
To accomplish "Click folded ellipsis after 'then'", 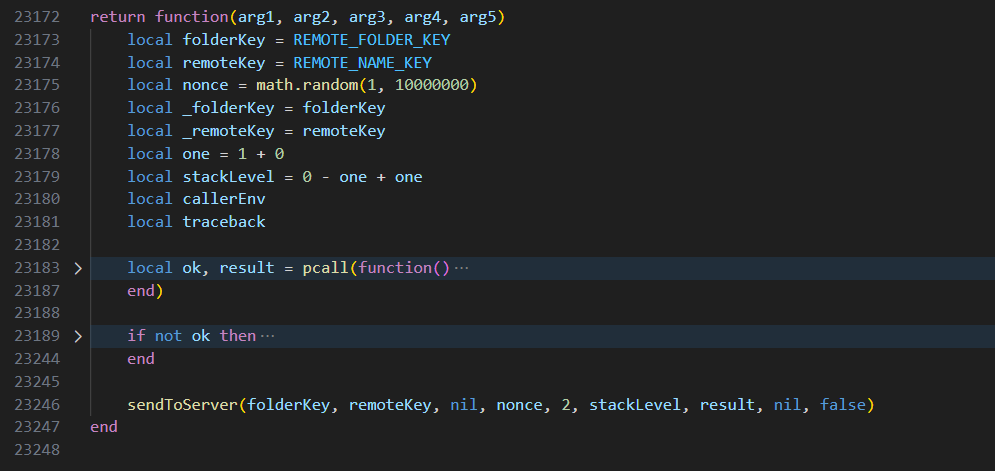I will coord(268,336).
